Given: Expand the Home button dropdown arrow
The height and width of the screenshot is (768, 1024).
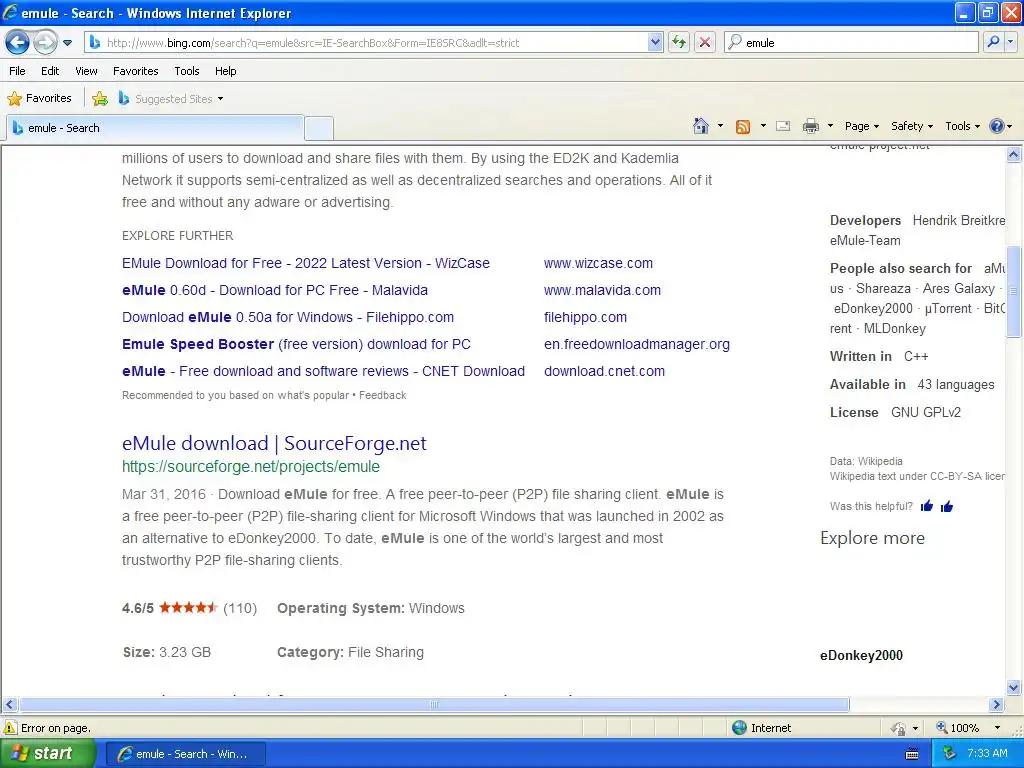Looking at the screenshot, I should [720, 125].
